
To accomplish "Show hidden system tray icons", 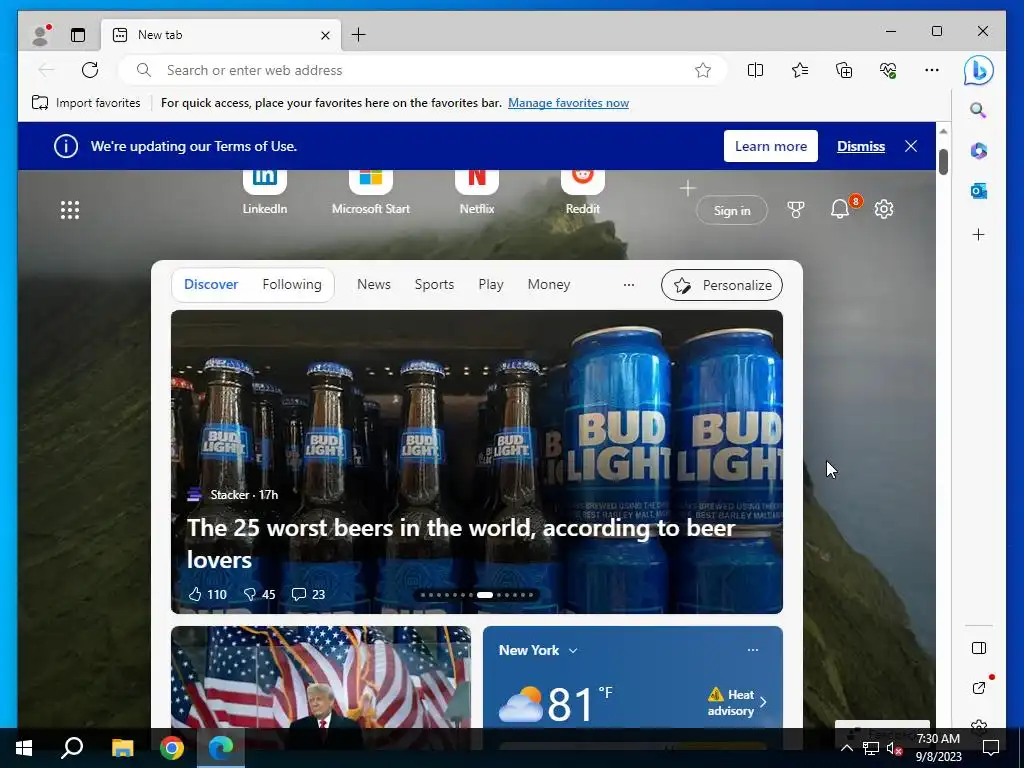I will pos(846,748).
